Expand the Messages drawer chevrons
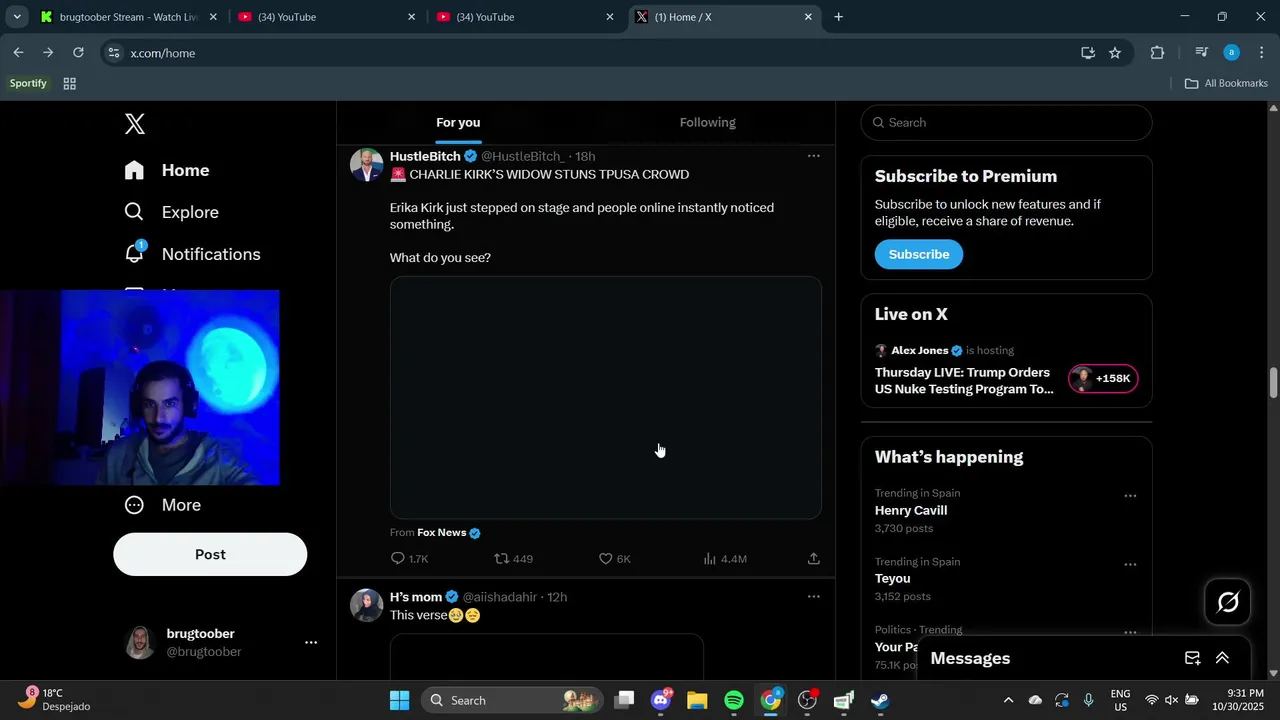 pos(1222,658)
